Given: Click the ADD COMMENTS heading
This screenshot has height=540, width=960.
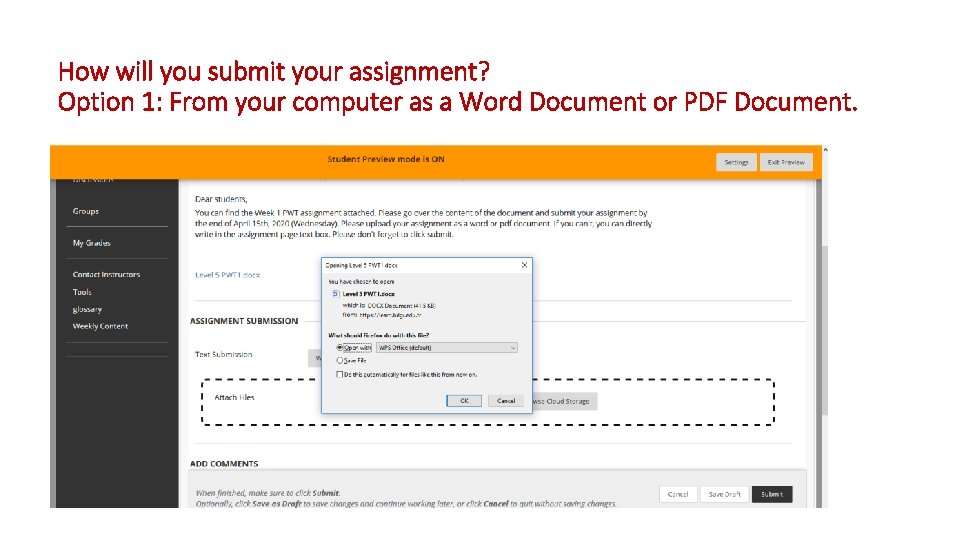Looking at the screenshot, I should pos(224,463).
